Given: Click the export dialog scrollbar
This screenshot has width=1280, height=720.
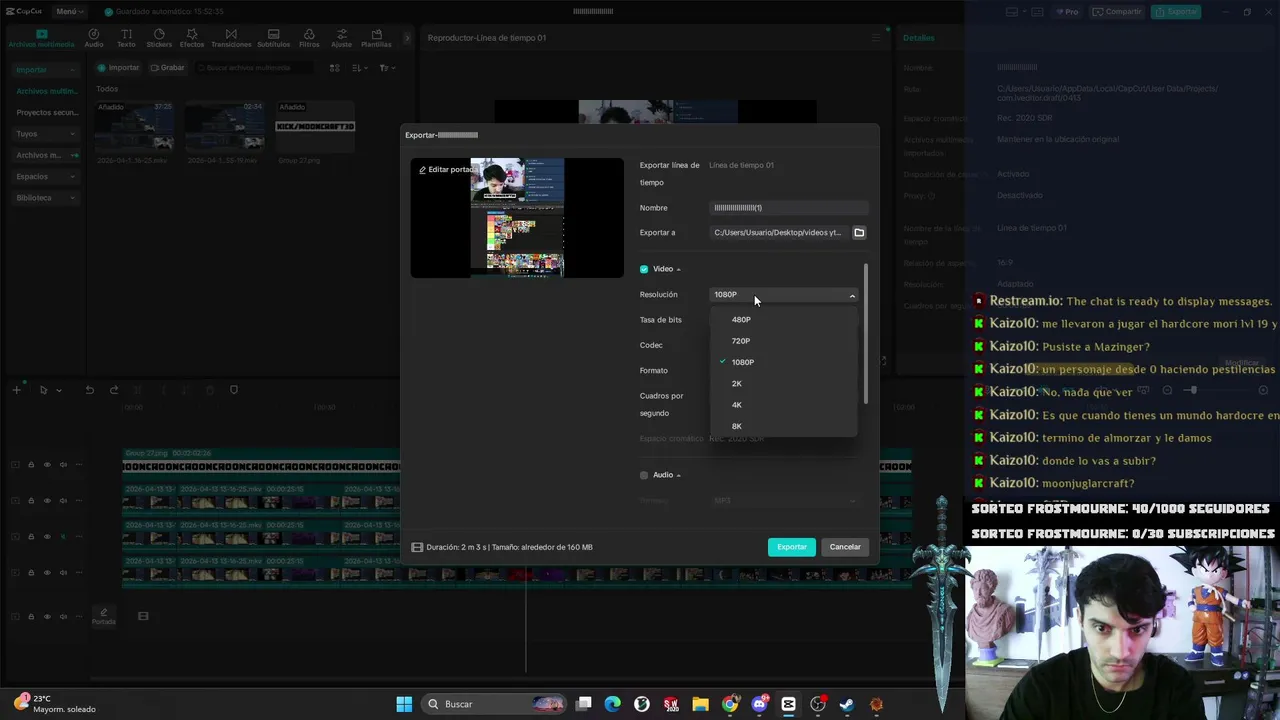Looking at the screenshot, I should (865, 335).
